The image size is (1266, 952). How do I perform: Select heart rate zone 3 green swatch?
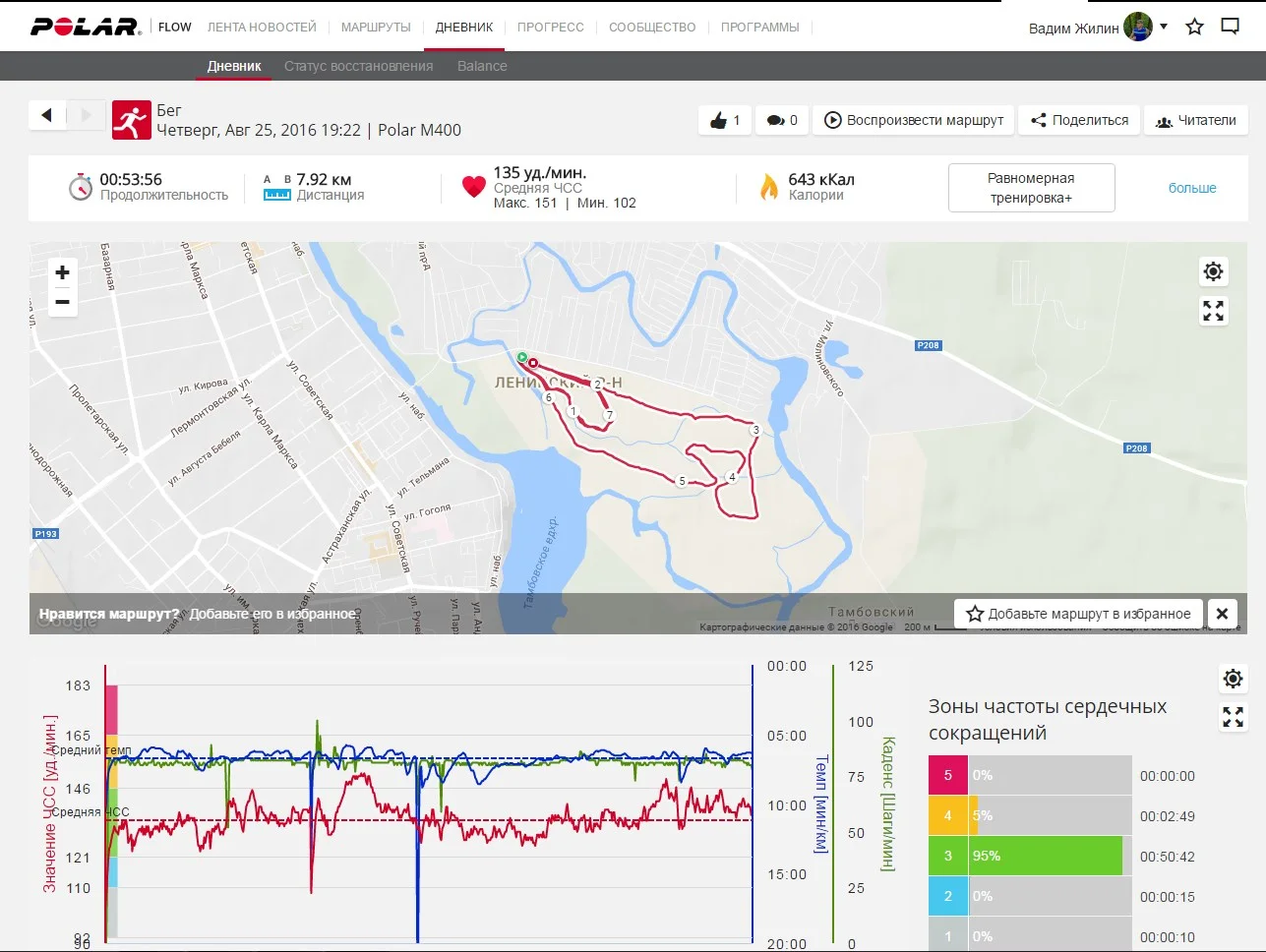point(948,856)
